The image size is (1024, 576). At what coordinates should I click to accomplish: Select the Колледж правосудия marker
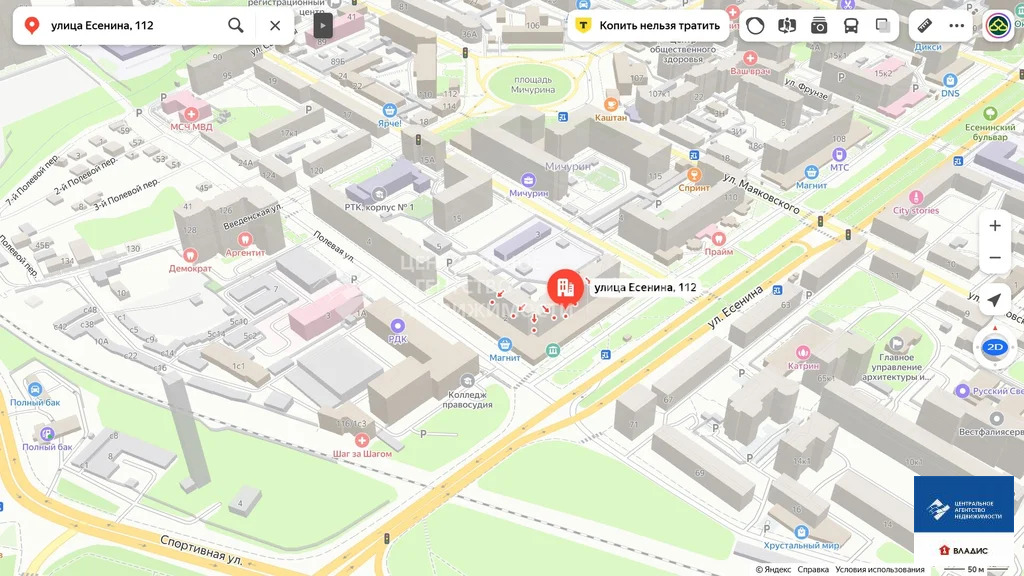click(468, 381)
